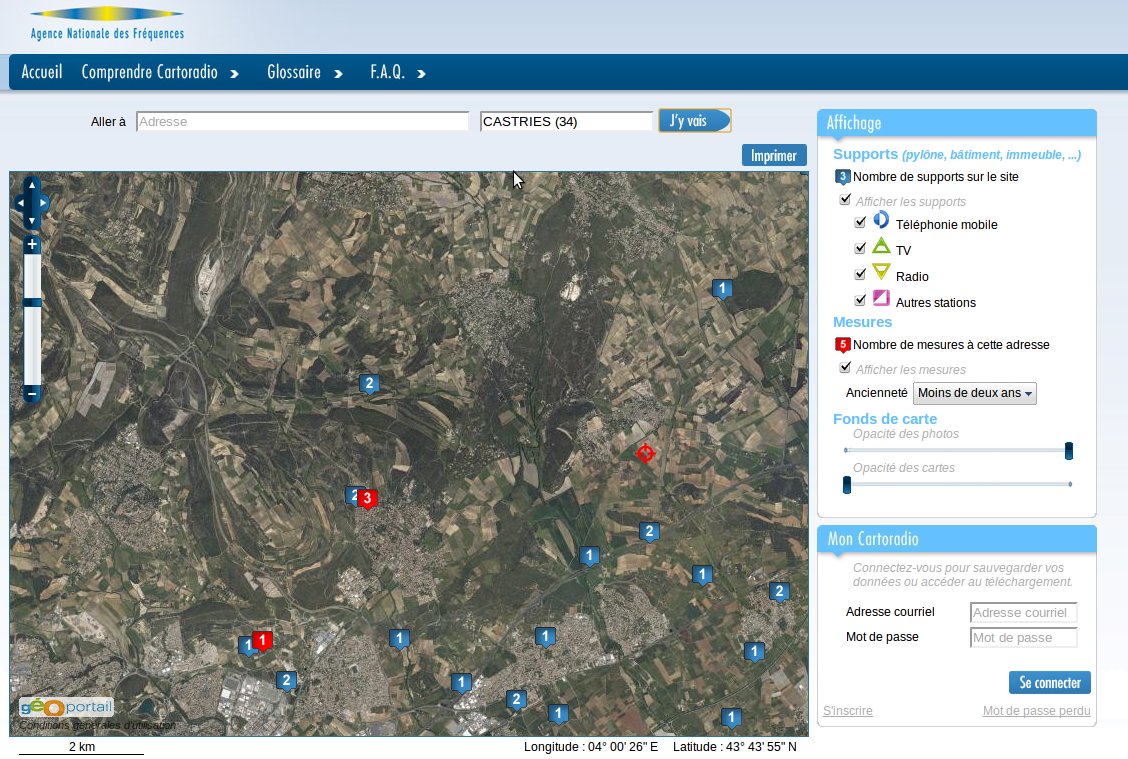This screenshot has width=1128, height=759.
Task: Toggle the Afficher les mesures checkbox
Action: [x=845, y=368]
